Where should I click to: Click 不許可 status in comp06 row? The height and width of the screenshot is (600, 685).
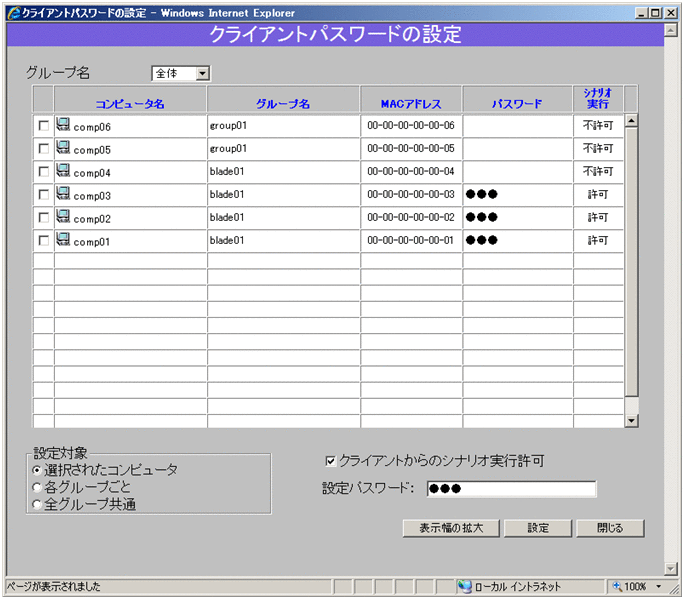point(598,125)
